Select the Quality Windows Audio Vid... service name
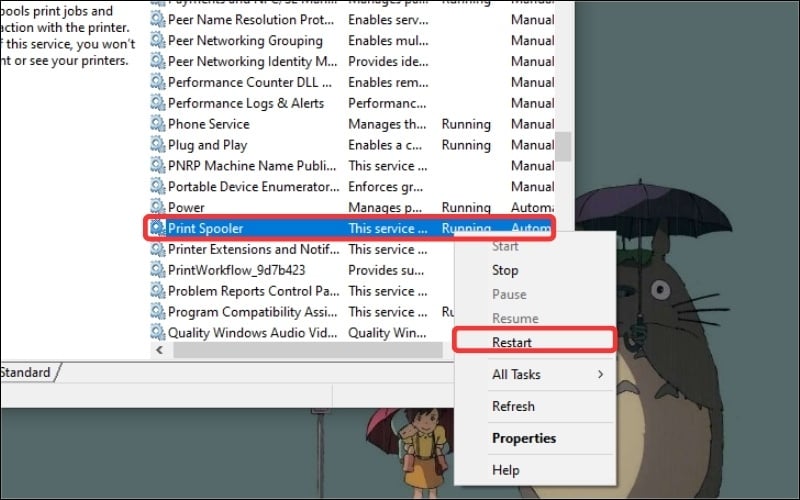 coord(253,333)
